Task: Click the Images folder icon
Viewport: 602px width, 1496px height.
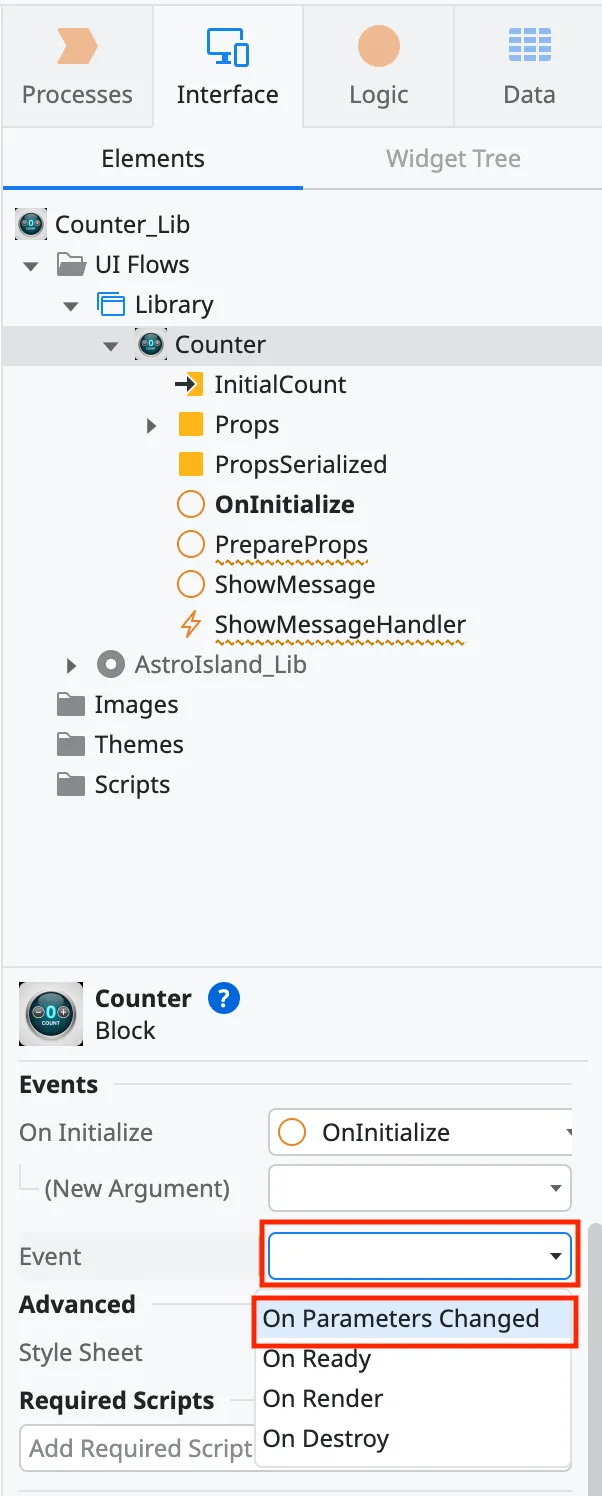Action: pyautogui.click(x=70, y=704)
